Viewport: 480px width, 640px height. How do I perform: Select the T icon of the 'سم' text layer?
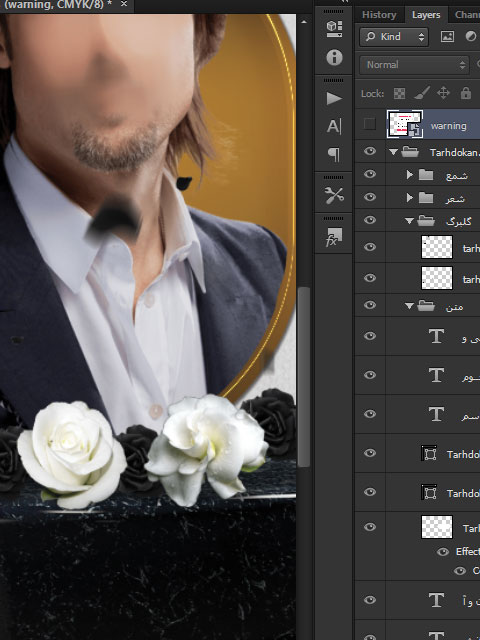coord(436,414)
